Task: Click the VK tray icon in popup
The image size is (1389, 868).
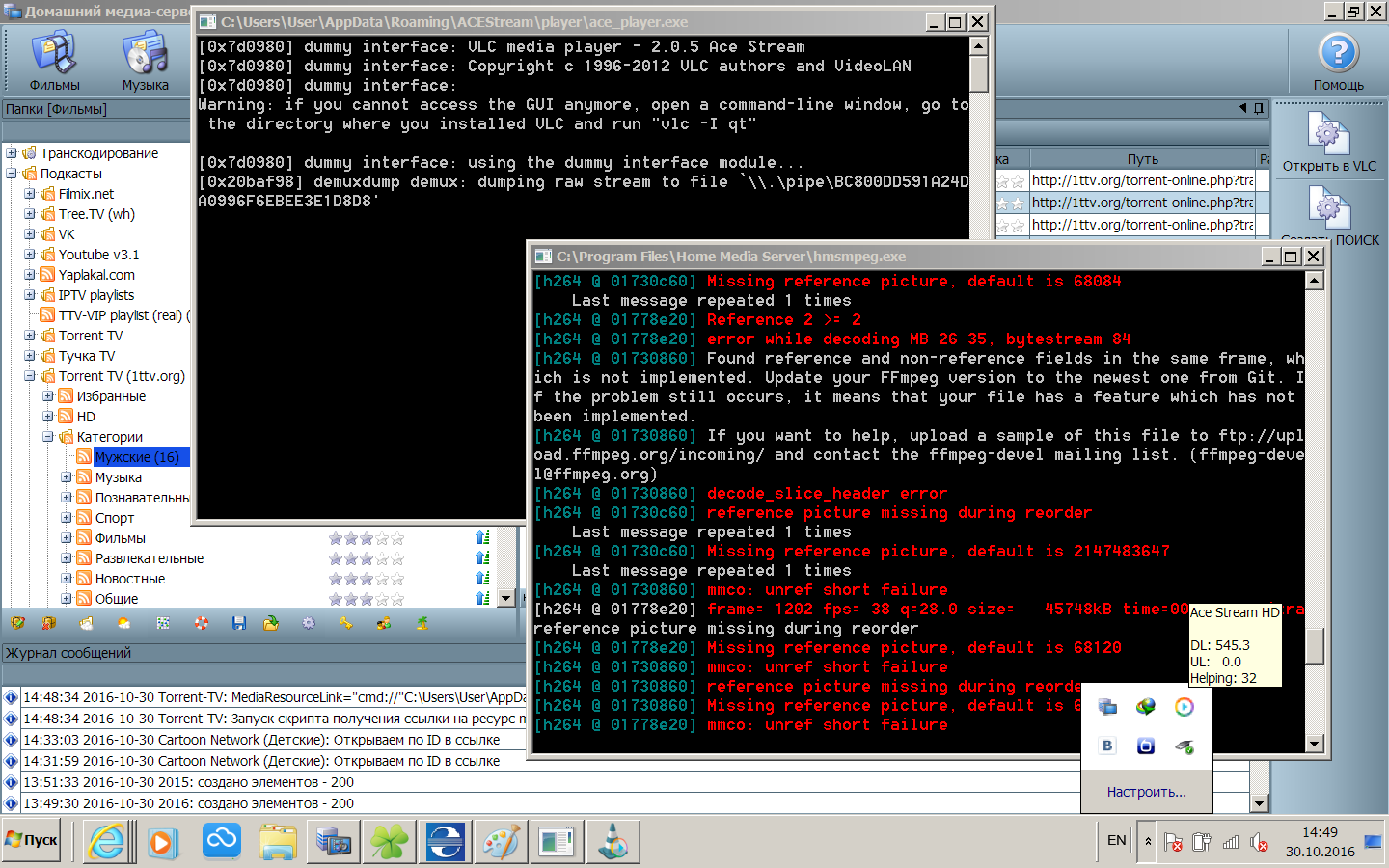Action: [1107, 746]
